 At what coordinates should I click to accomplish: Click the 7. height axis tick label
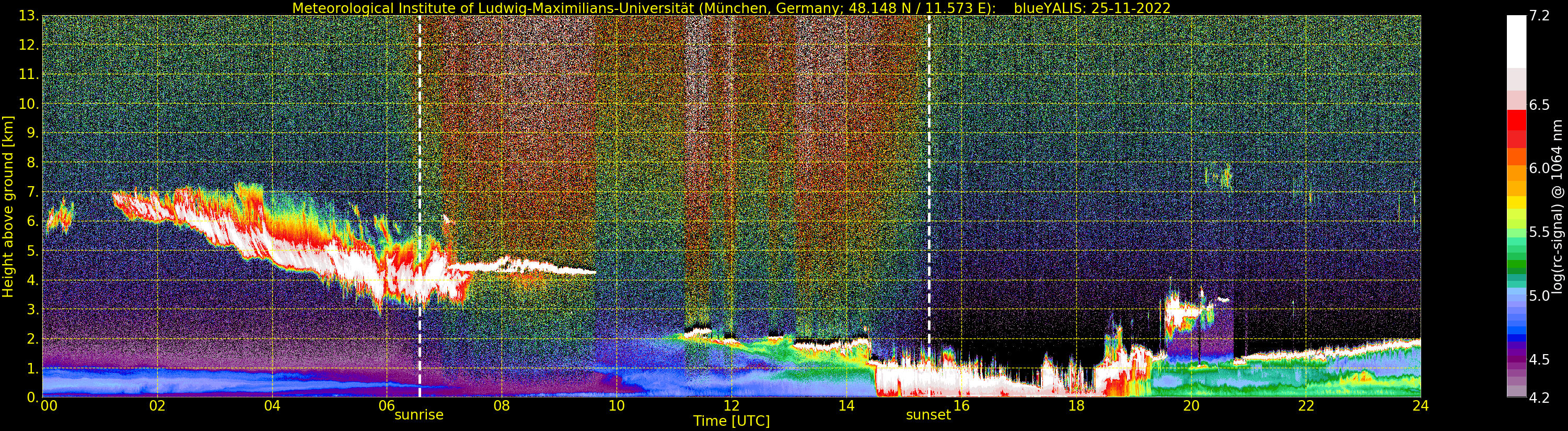[33, 192]
